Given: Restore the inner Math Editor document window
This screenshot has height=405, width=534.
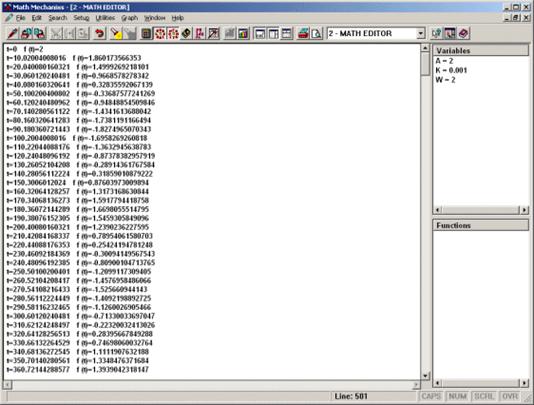Looking at the screenshot, I should [517, 18].
